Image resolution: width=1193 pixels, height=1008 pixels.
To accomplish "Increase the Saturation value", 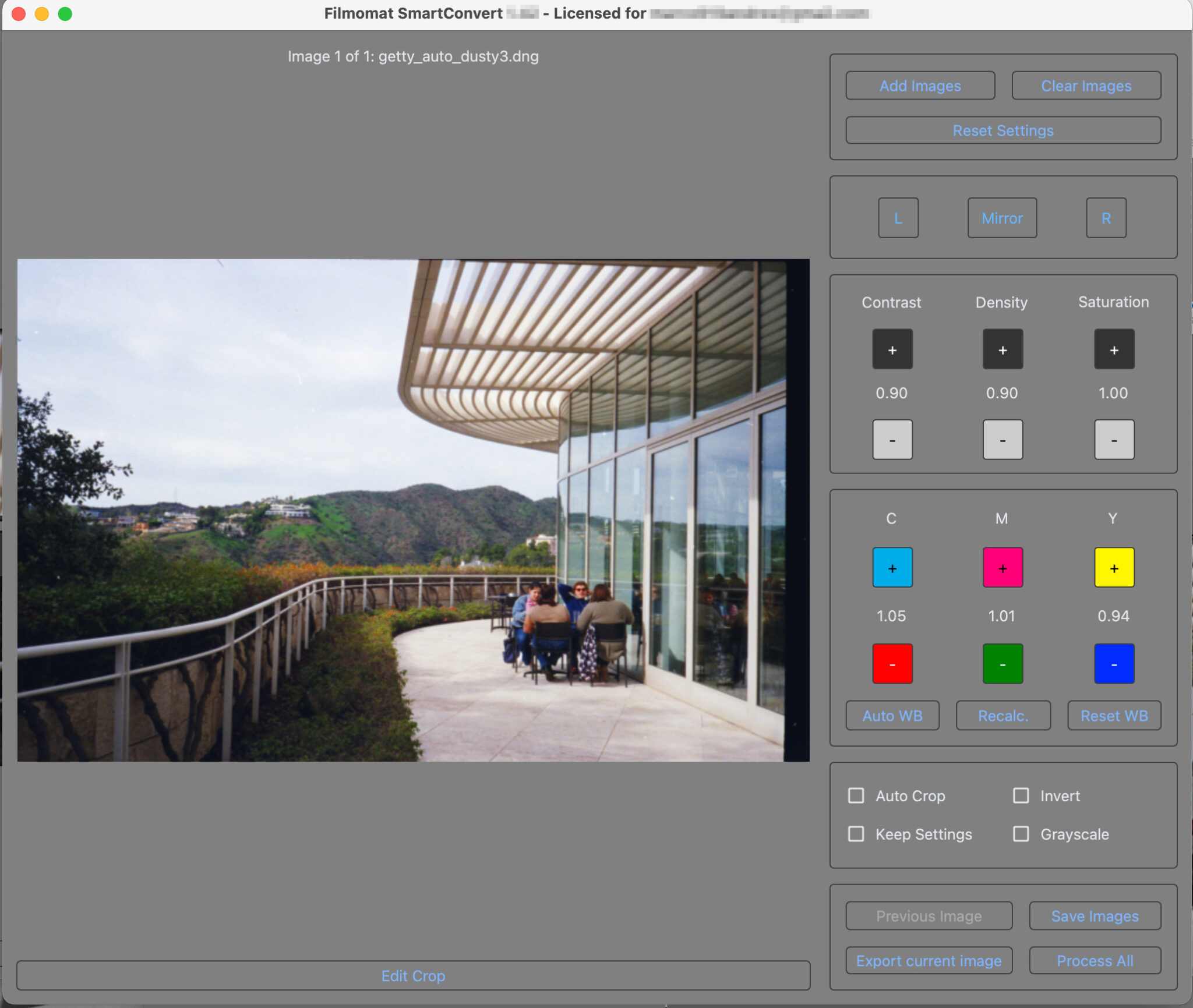I will tap(1113, 349).
